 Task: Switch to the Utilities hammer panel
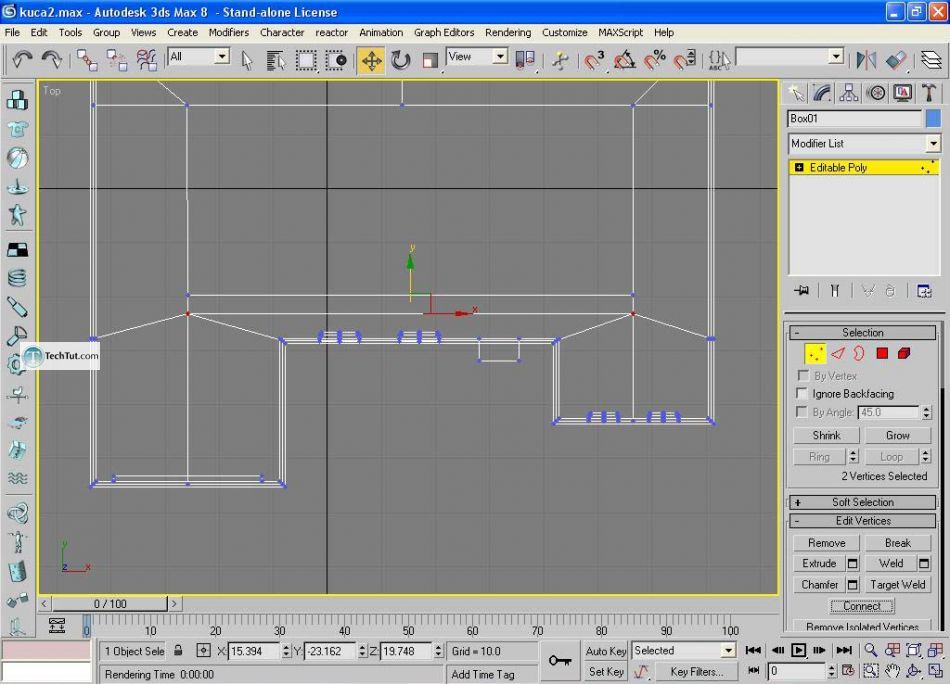[x=928, y=93]
